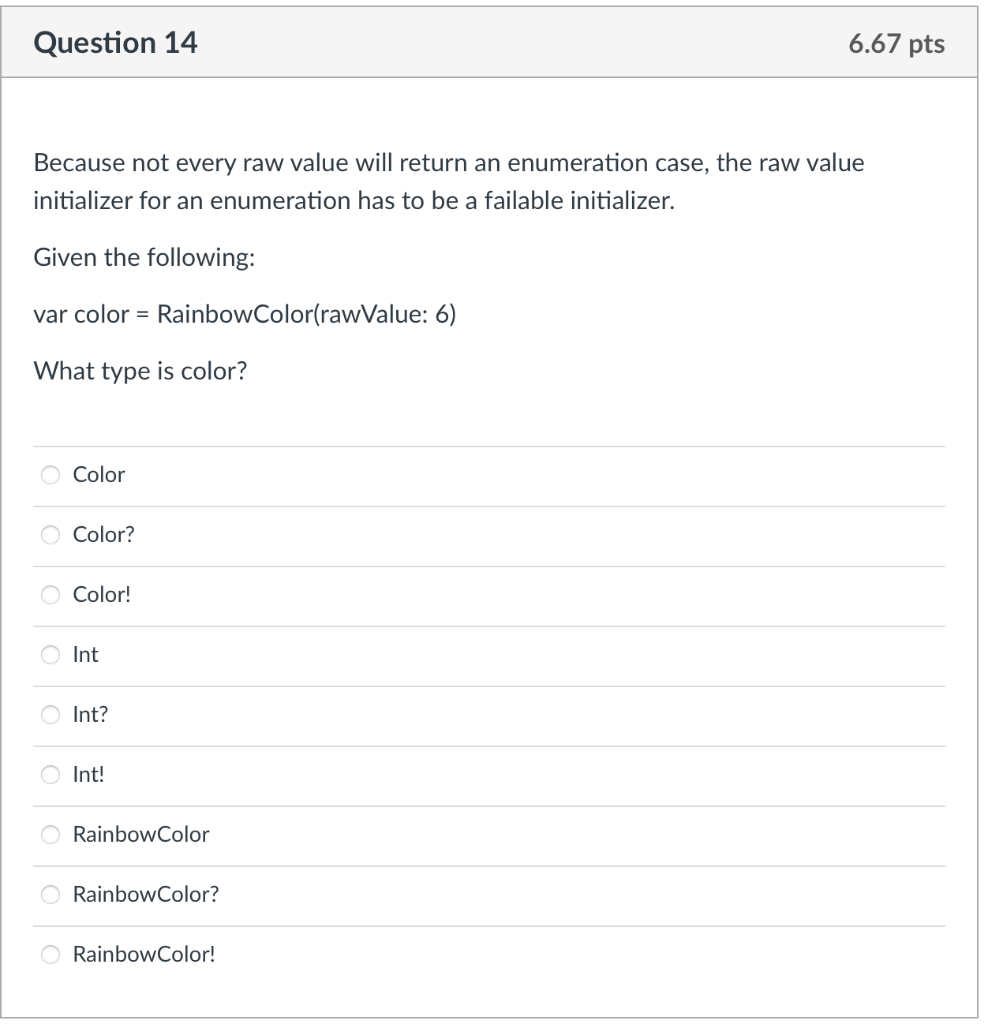Click the Int? label text

coord(89,715)
